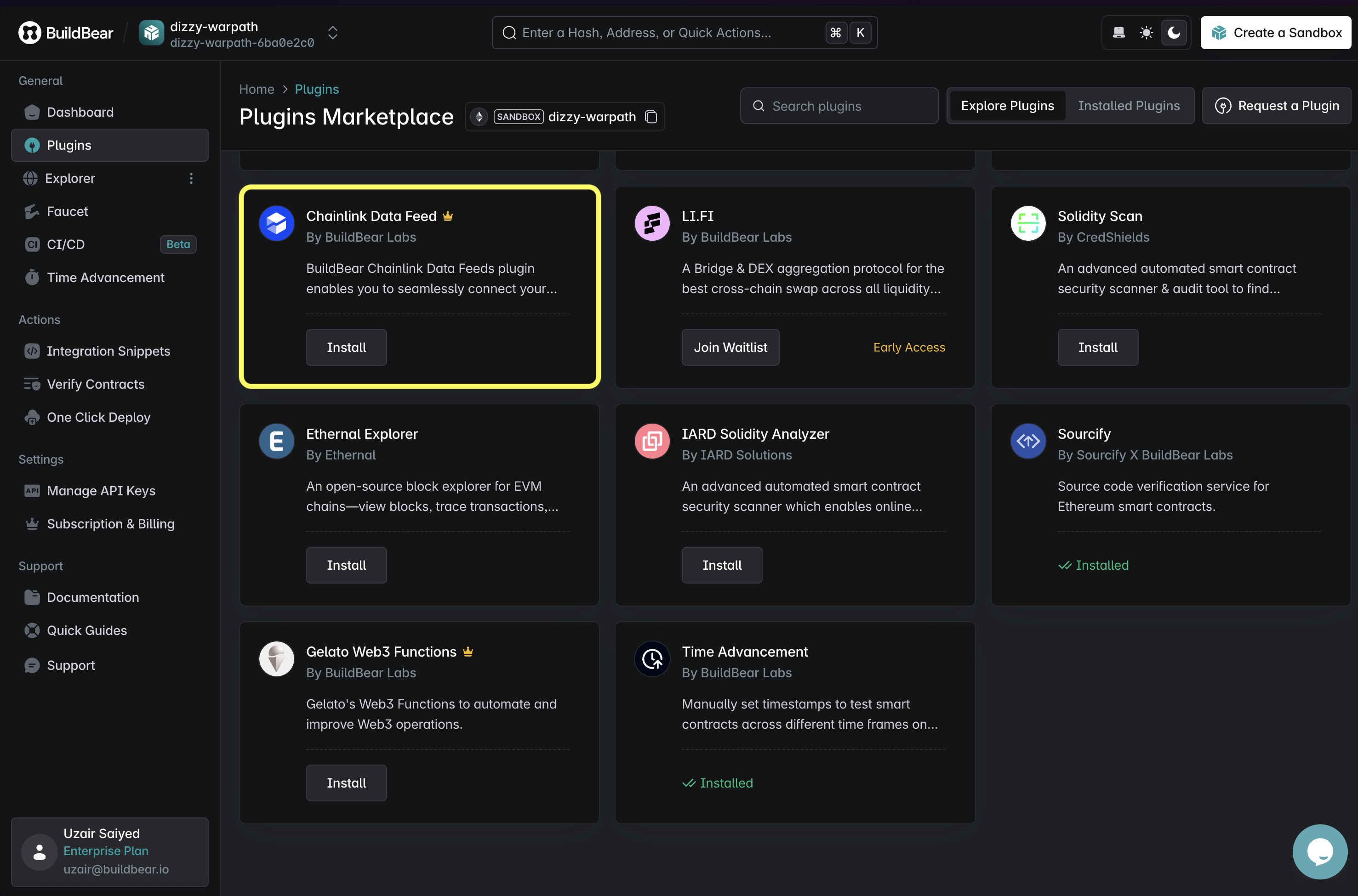The height and width of the screenshot is (896, 1358).
Task: Click Quick Guides lifebuoy icon
Action: coord(32,630)
